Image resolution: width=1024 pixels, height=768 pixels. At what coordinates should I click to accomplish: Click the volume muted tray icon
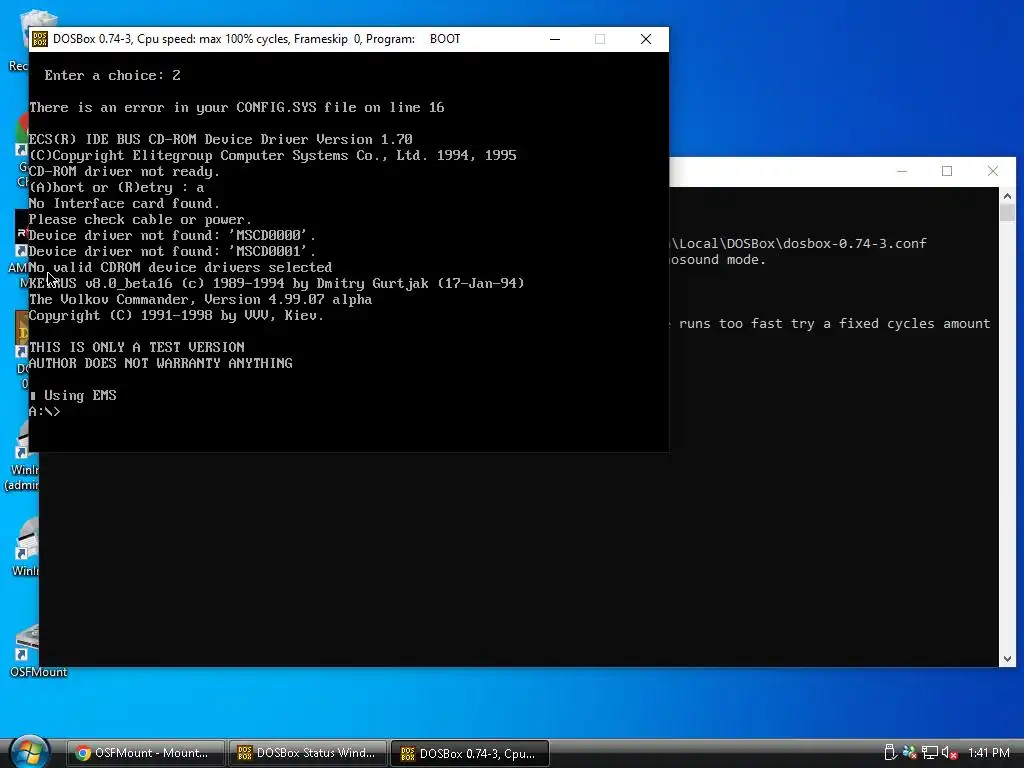[949, 753]
